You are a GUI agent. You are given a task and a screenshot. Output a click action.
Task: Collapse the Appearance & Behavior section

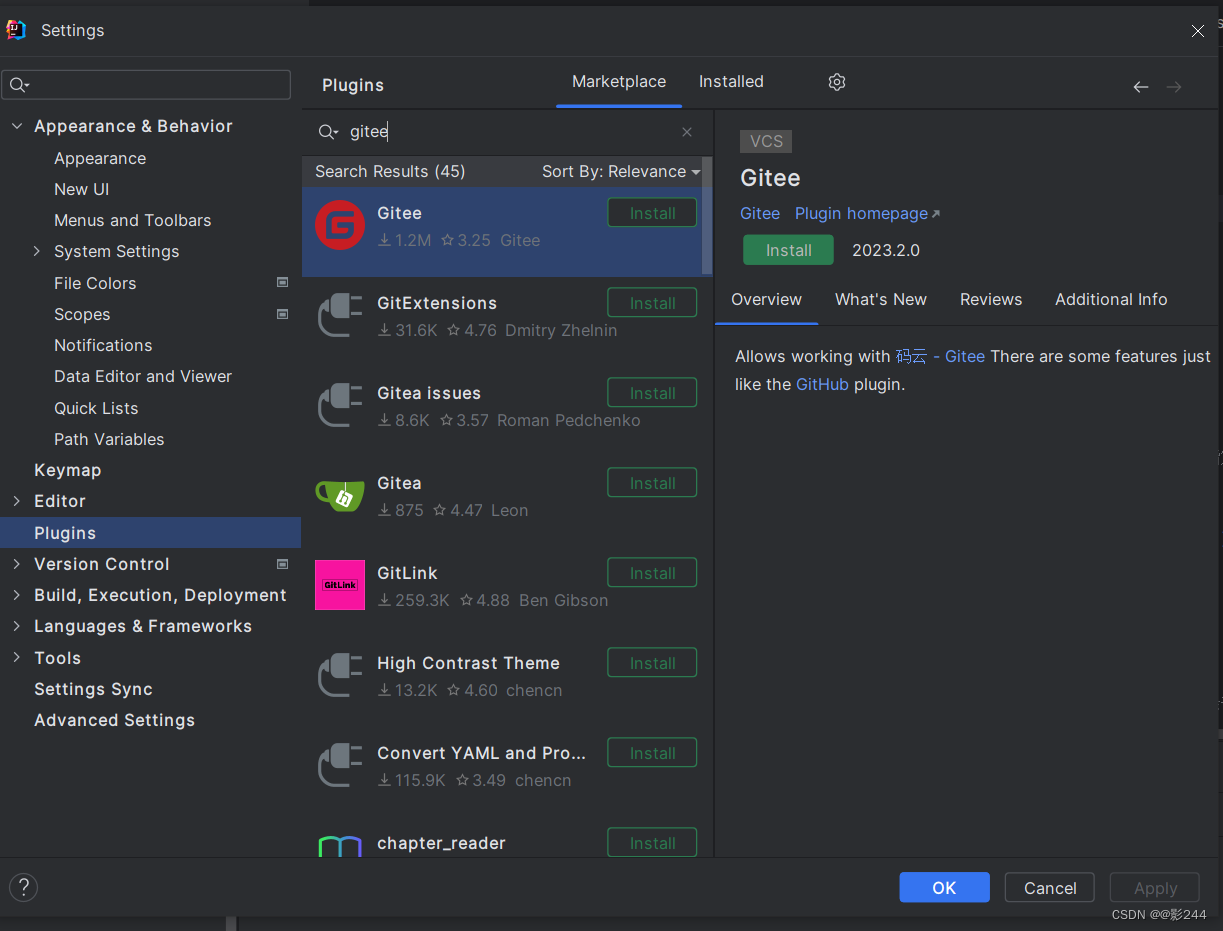pos(16,126)
